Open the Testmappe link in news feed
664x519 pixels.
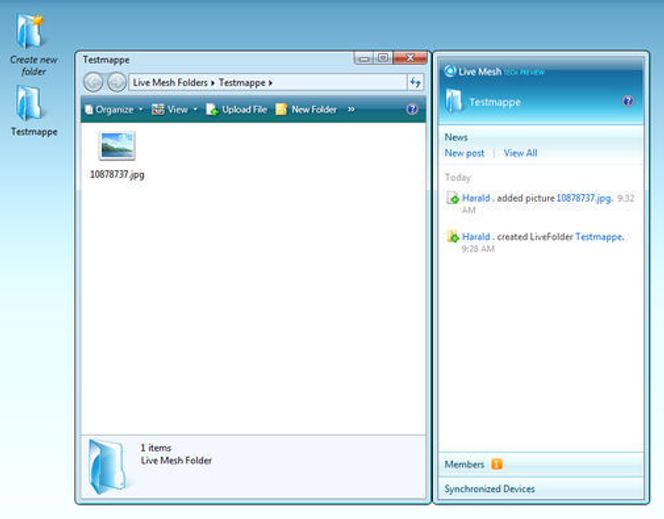600,236
